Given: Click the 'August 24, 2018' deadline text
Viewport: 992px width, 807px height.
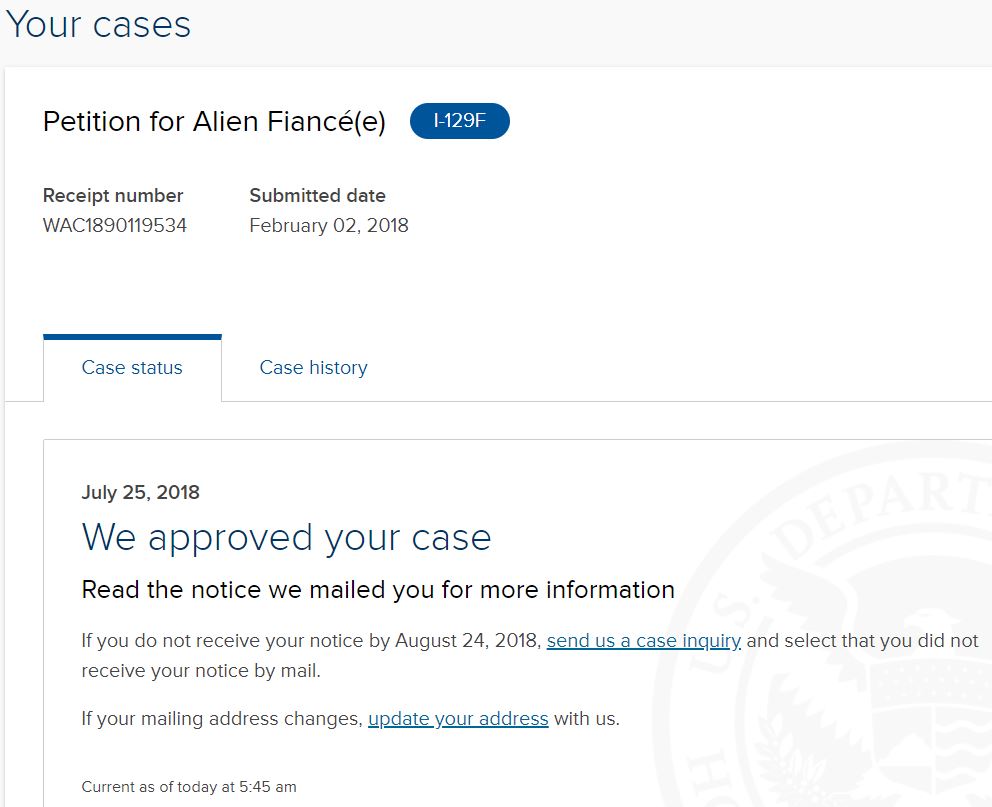Looking at the screenshot, I should click(x=466, y=641).
